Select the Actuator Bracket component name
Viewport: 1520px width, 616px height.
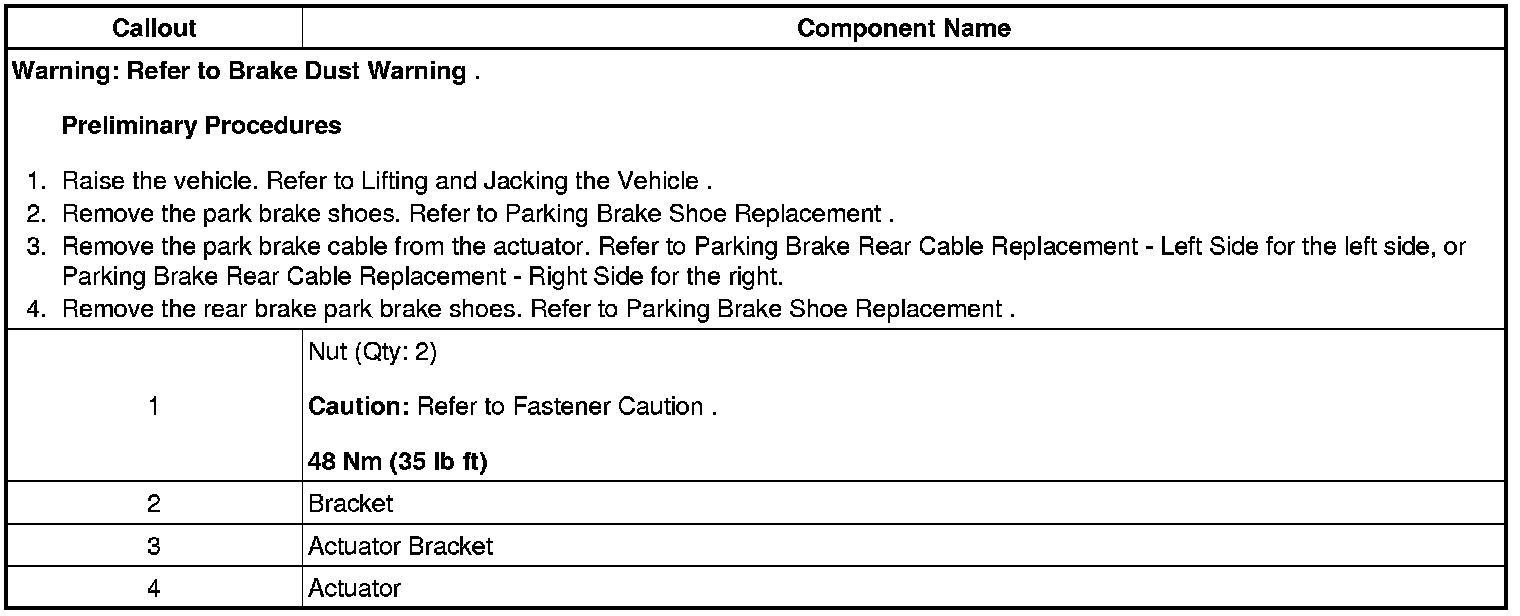pos(401,547)
